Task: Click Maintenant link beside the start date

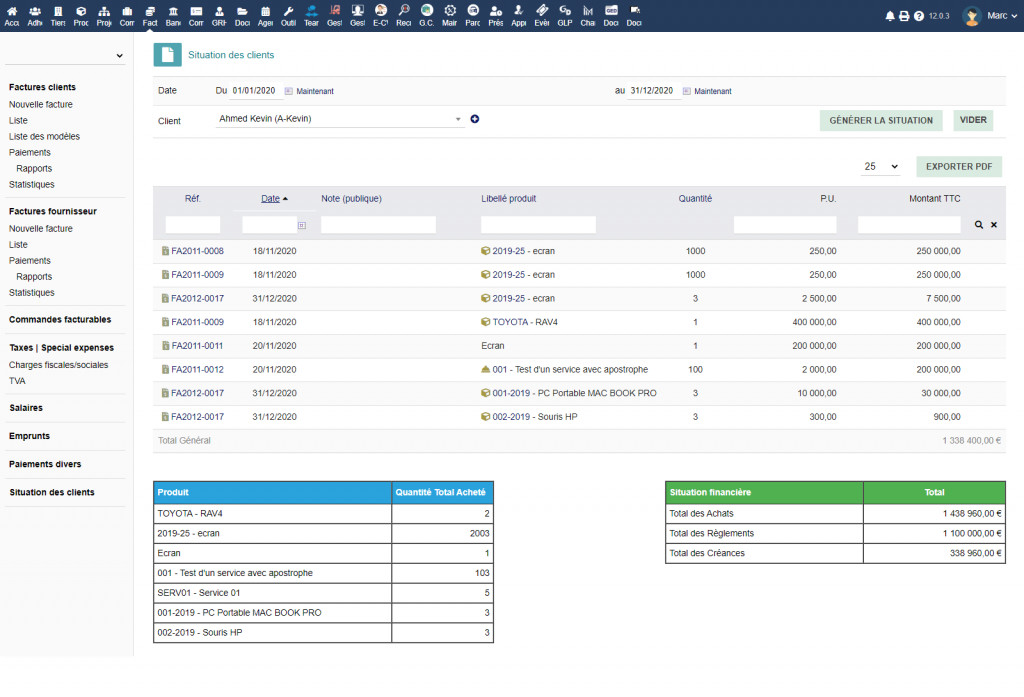Action: click(314, 91)
